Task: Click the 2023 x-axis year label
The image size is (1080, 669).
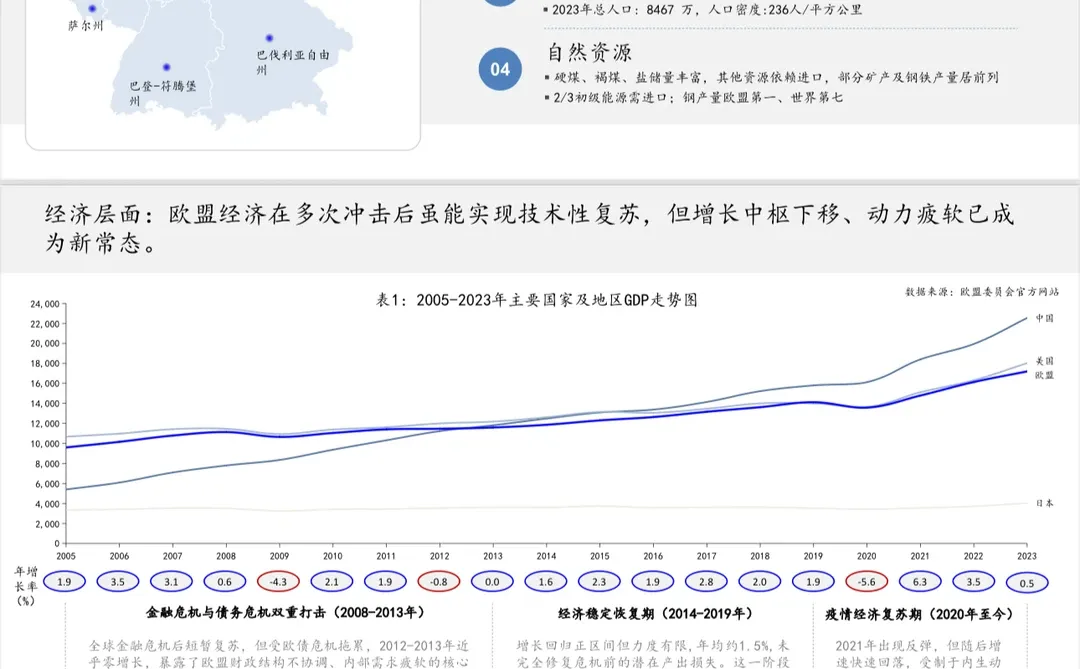Action: (1027, 556)
